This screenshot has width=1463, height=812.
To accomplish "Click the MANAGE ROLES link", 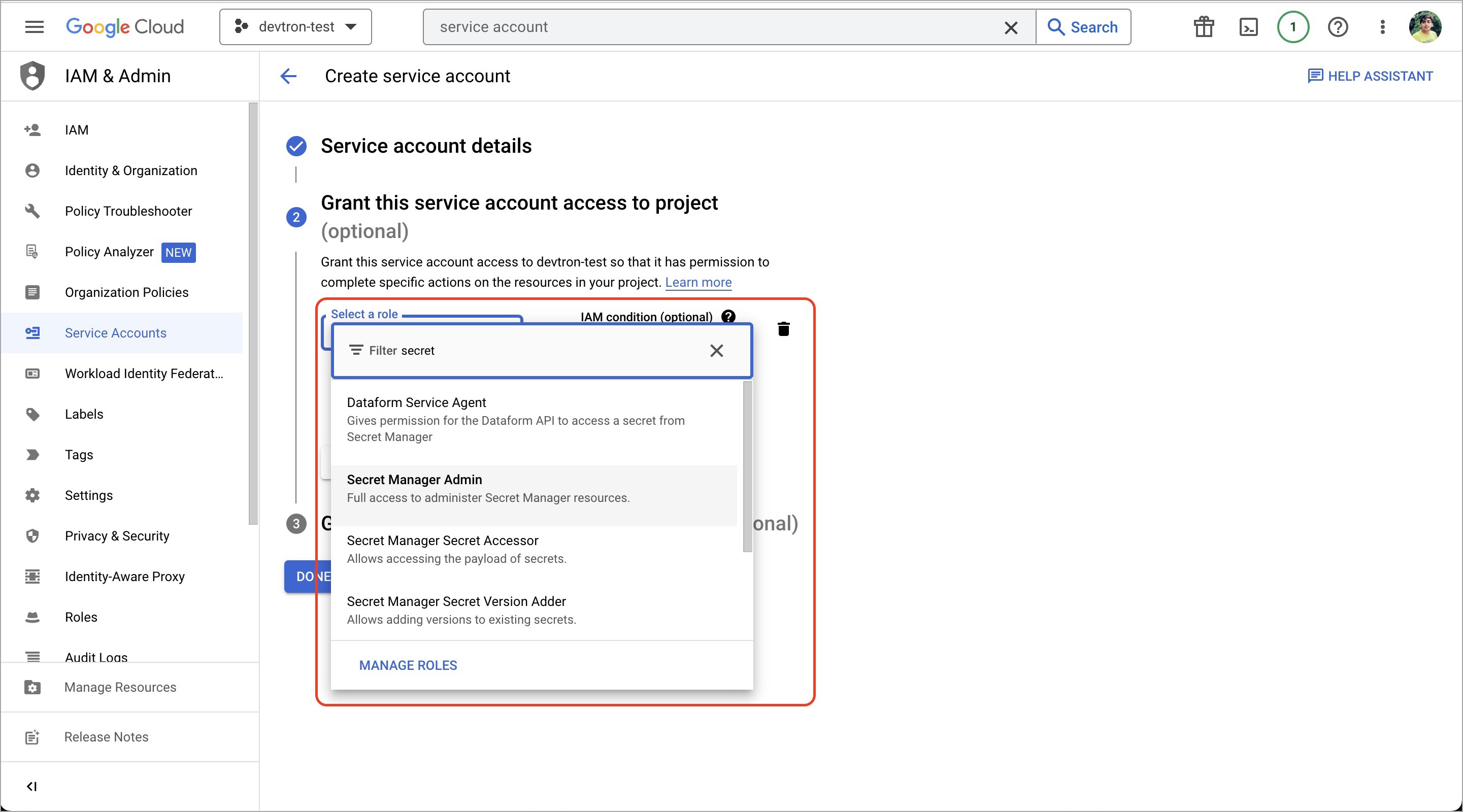I will click(408, 665).
